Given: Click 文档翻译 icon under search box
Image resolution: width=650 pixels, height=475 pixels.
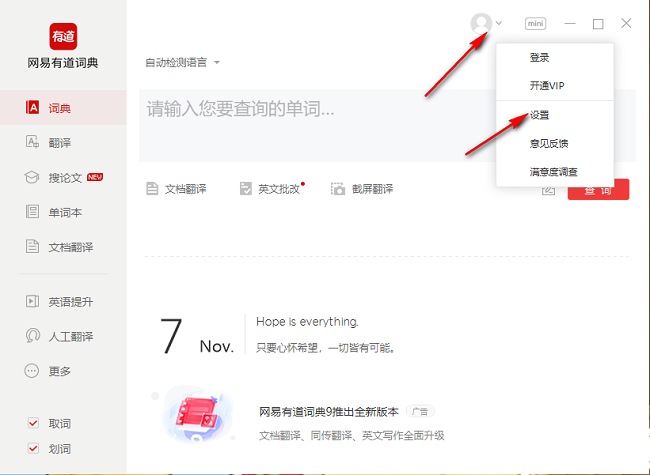Looking at the screenshot, I should (153, 189).
